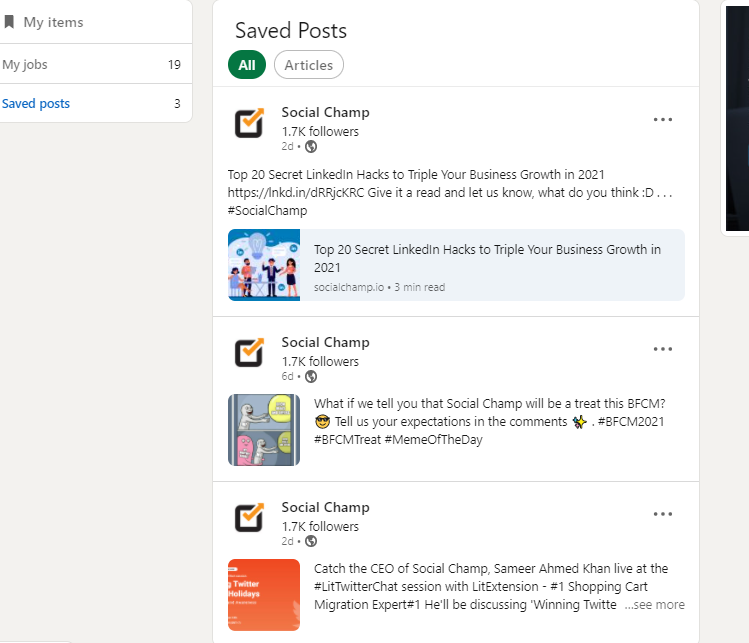Select the Articles filter pill
Image resolution: width=749 pixels, height=643 pixels.
coord(309,65)
